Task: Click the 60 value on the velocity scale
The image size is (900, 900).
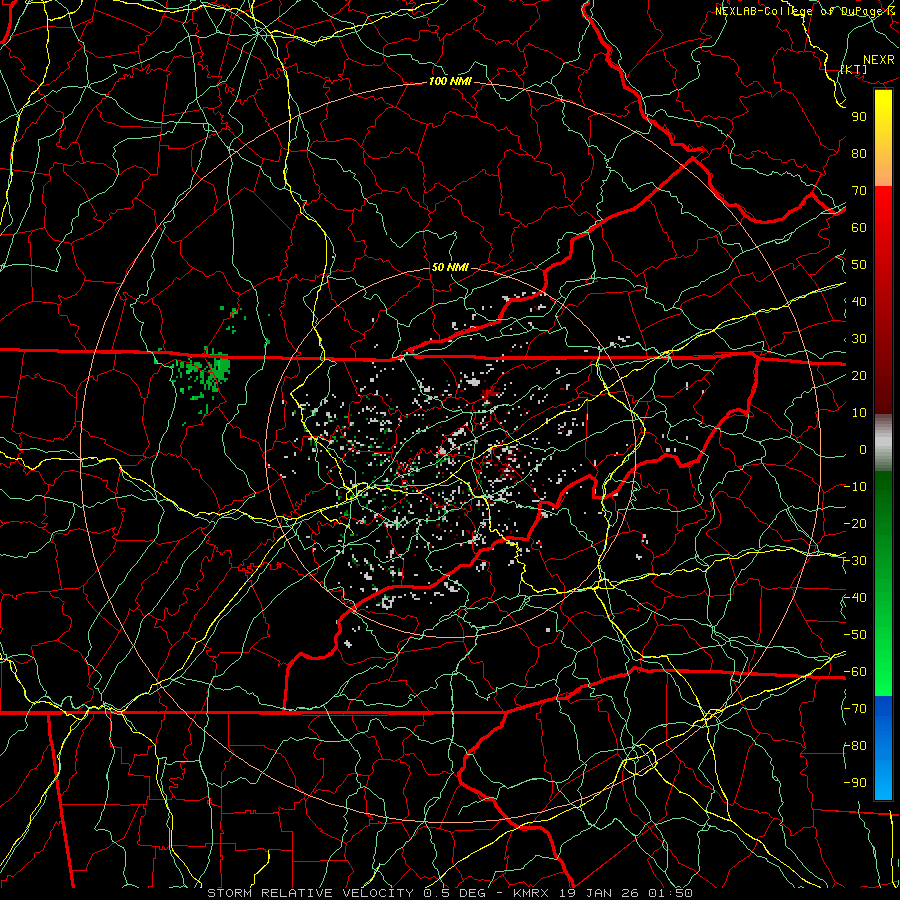Action: [x=859, y=228]
